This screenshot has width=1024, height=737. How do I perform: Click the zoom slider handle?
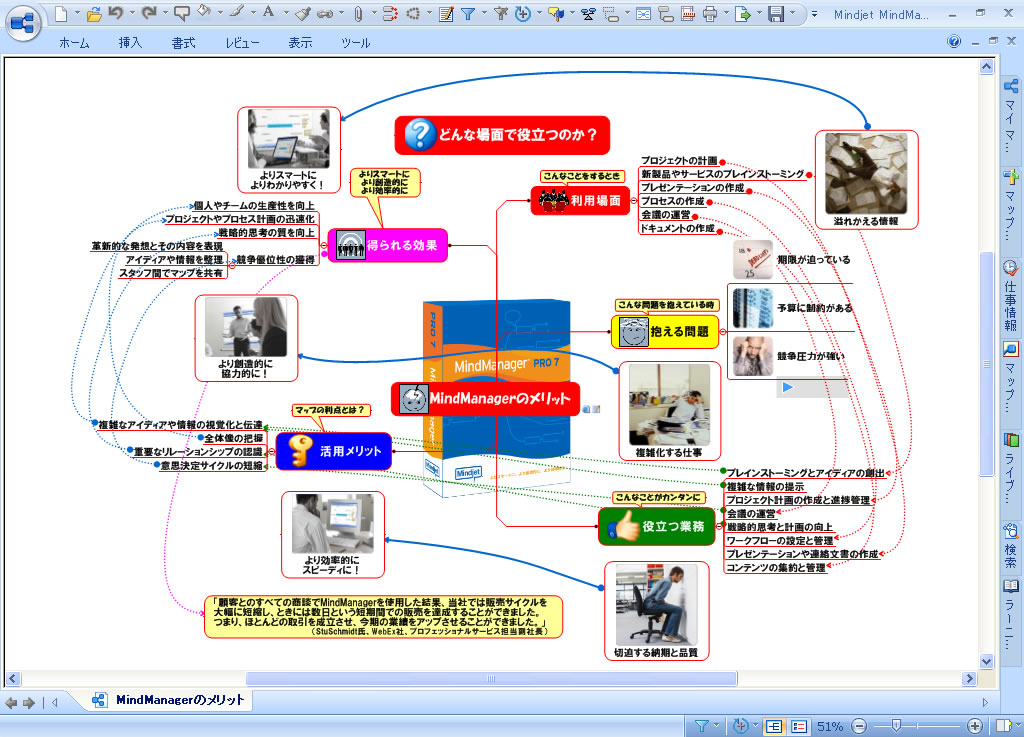(x=896, y=726)
